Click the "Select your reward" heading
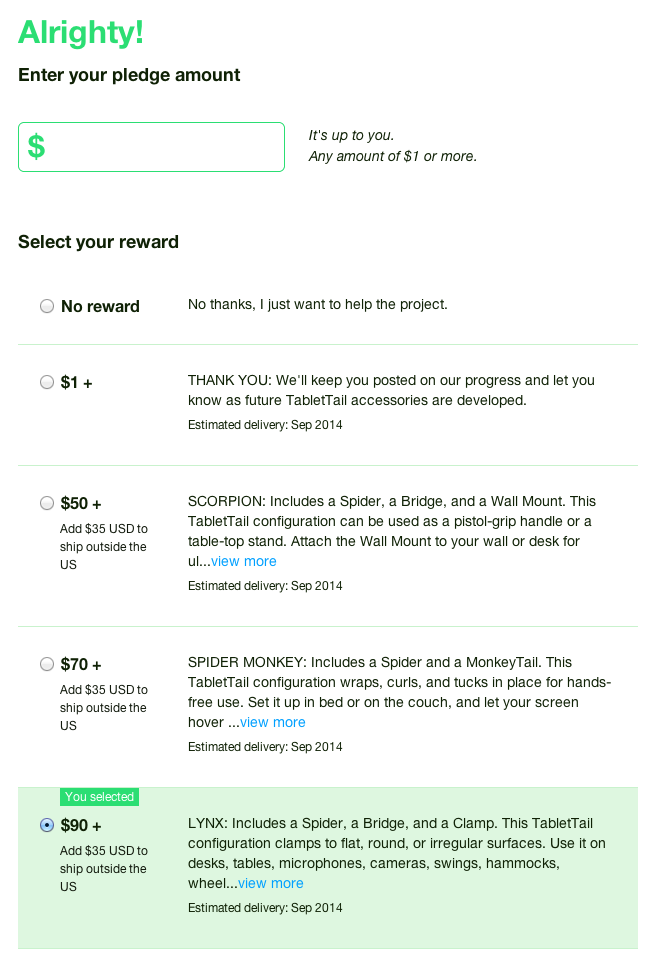The width and height of the screenshot is (652, 960). point(97,242)
